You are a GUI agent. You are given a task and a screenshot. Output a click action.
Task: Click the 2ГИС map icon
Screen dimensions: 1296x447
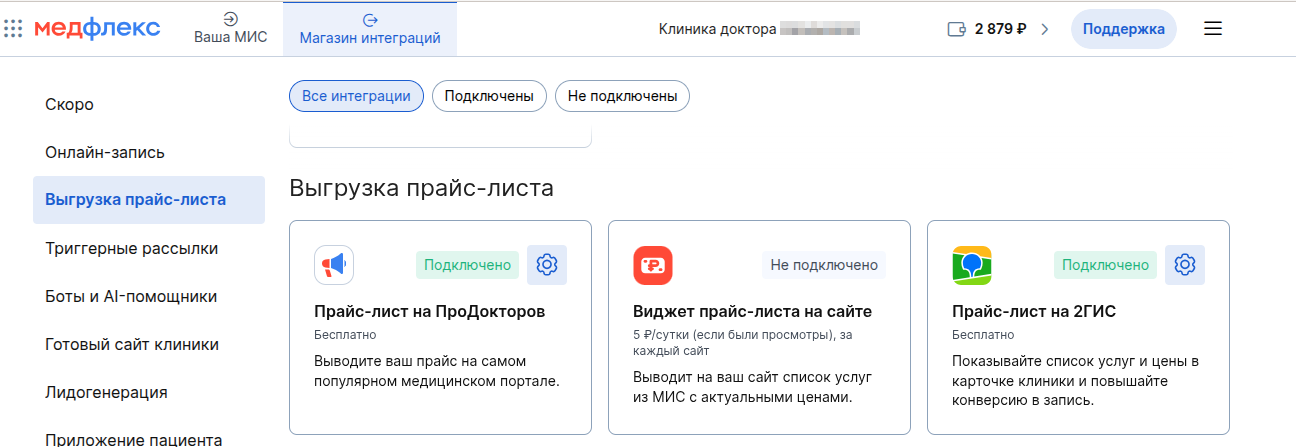pyautogui.click(x=971, y=265)
